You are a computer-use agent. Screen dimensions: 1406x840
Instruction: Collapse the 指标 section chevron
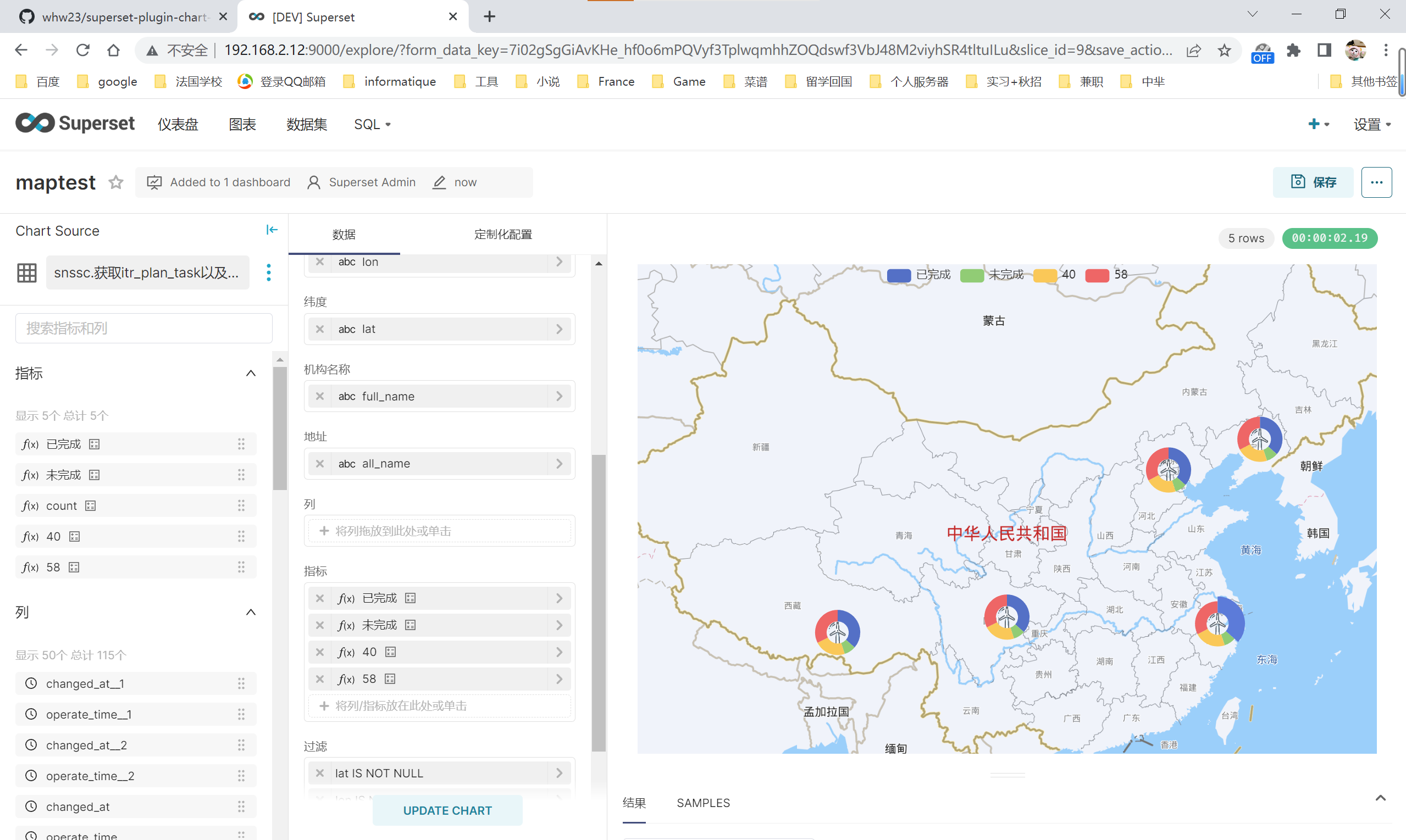[251, 374]
